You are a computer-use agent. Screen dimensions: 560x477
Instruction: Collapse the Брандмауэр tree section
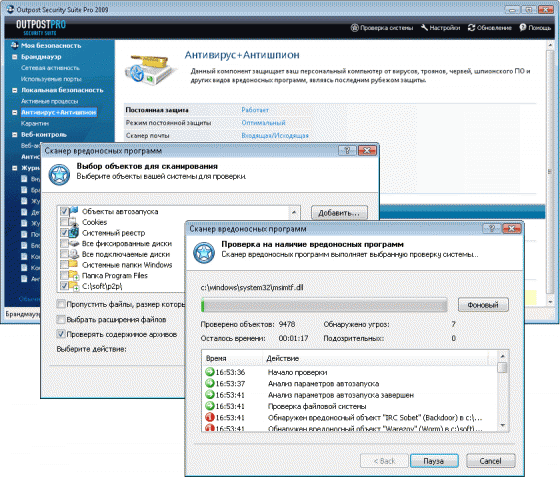coord(15,57)
